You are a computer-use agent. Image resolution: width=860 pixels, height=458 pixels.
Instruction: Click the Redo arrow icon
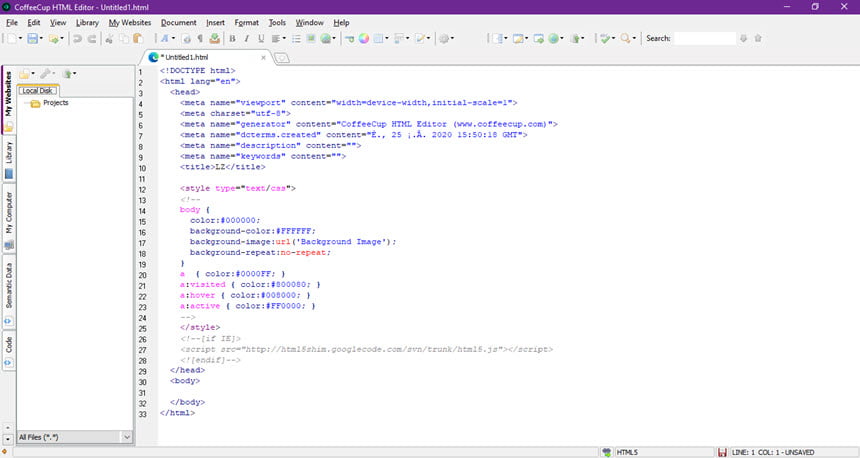pos(92,38)
